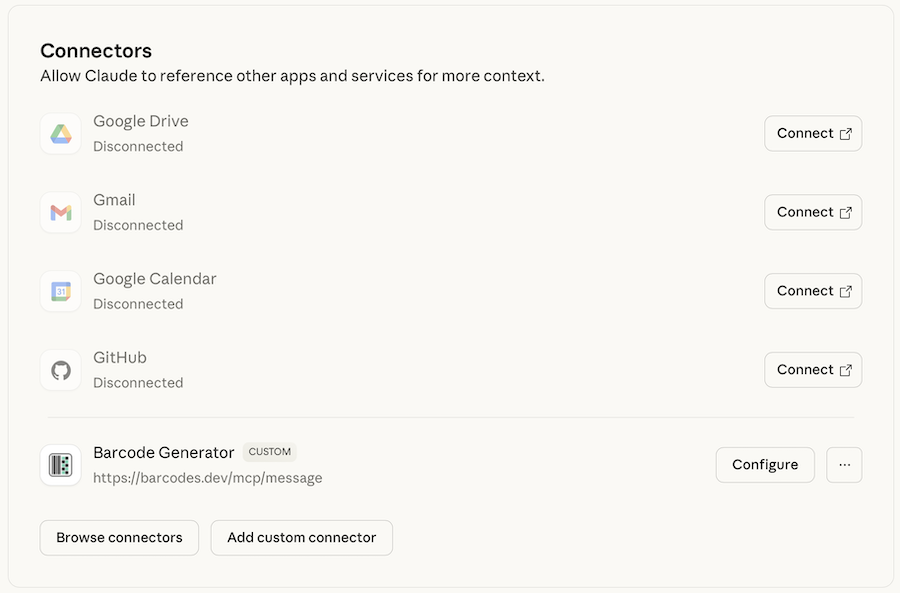Open the Barcode Generator options menu

(x=845, y=465)
